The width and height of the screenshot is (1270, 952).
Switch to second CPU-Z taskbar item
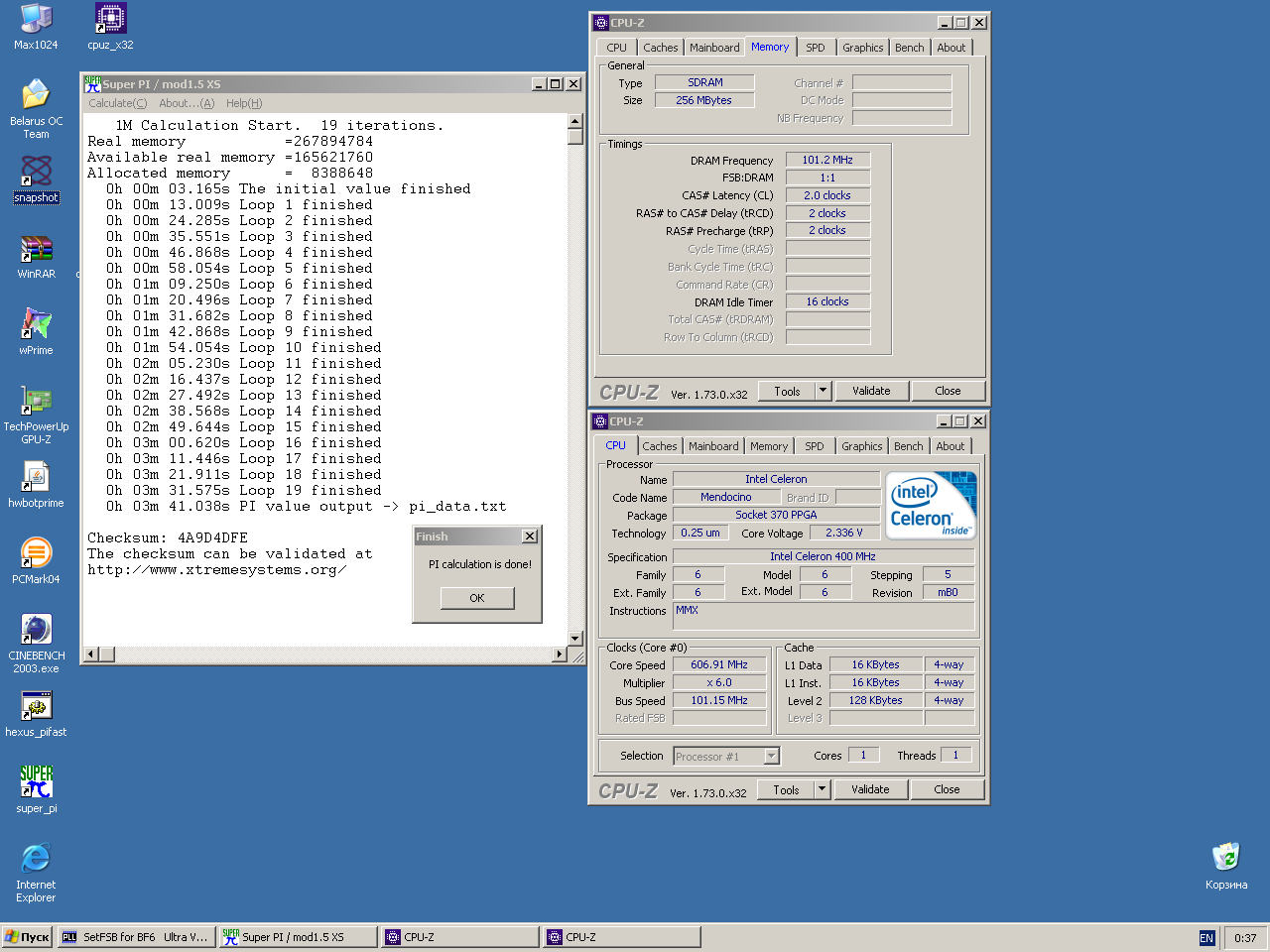621,937
